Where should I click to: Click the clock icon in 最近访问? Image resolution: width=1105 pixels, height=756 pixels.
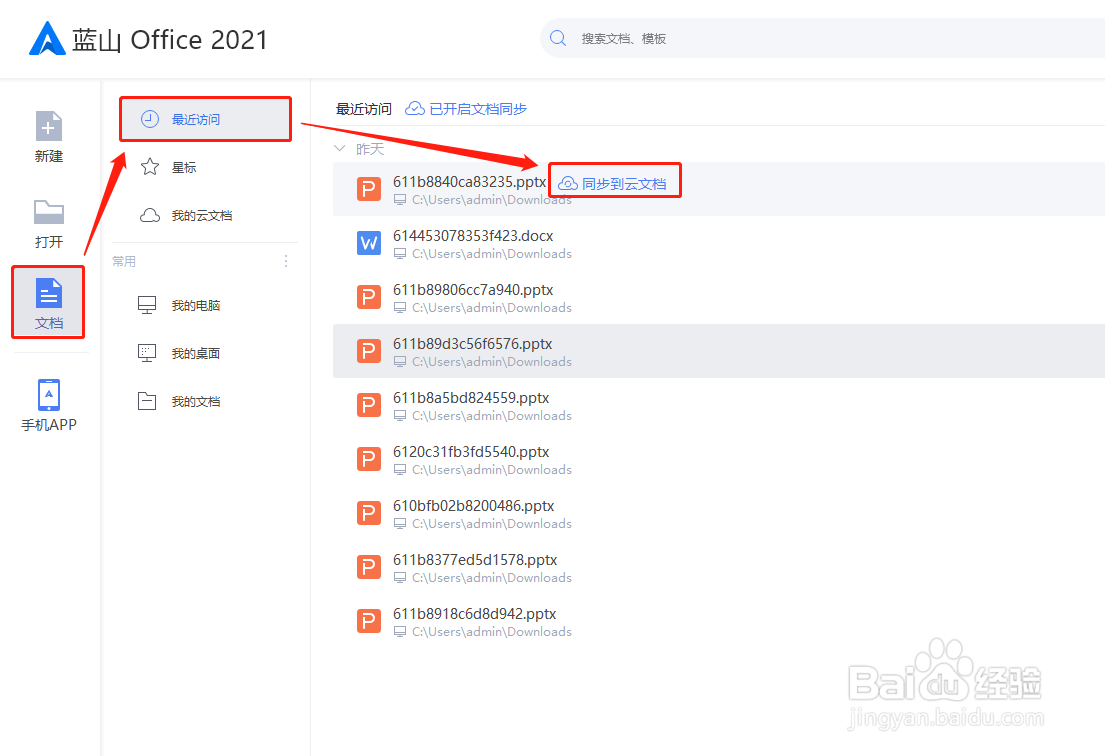[149, 119]
